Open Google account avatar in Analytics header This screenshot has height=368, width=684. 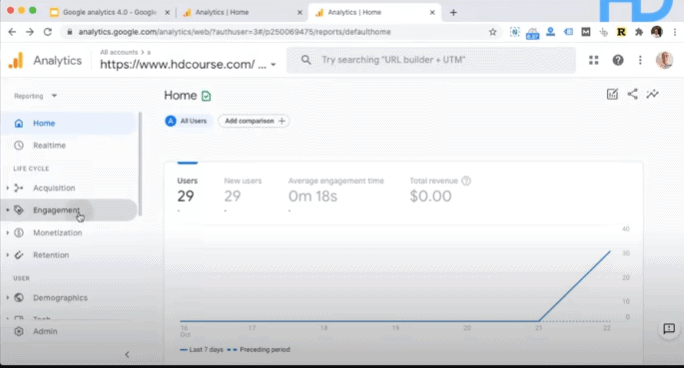point(664,60)
